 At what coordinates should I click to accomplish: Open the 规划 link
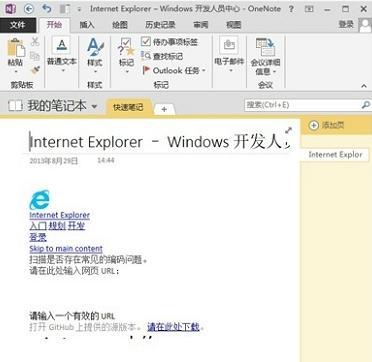click(x=57, y=226)
